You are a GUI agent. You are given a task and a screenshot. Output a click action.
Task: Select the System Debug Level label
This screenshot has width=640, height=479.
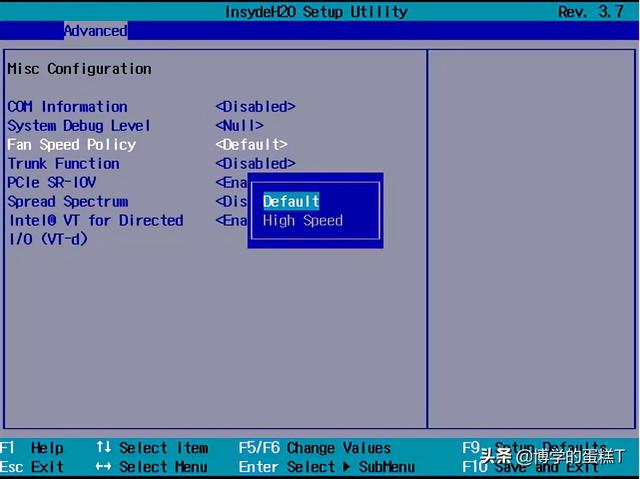coord(79,126)
